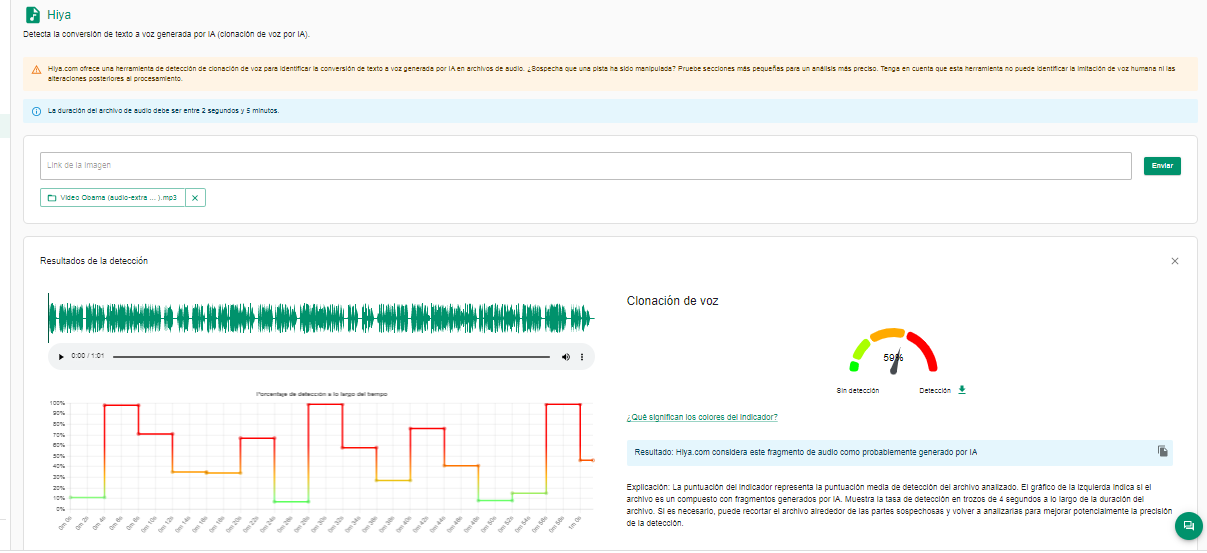Screen dimensions: 1207x553
Task: Click the 100% label on chart axis
Action: pyautogui.click(x=57, y=404)
